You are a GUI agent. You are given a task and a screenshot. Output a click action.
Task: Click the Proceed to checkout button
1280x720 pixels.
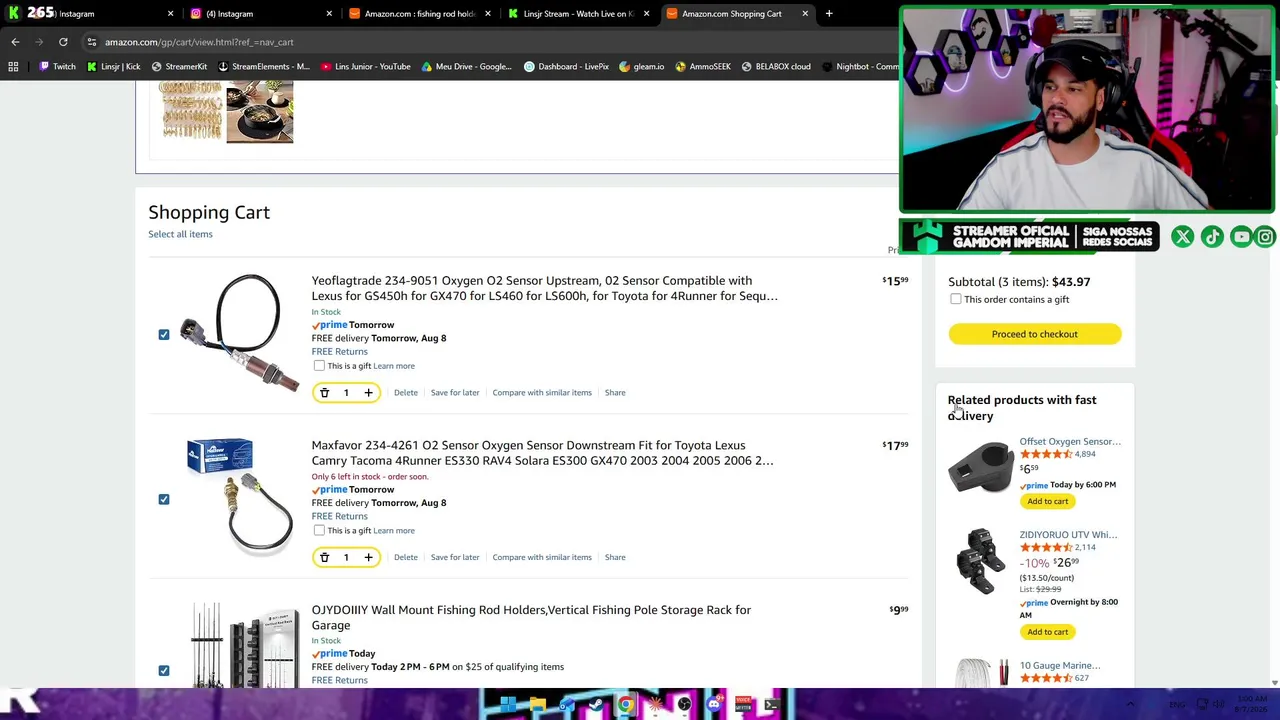click(x=1035, y=334)
